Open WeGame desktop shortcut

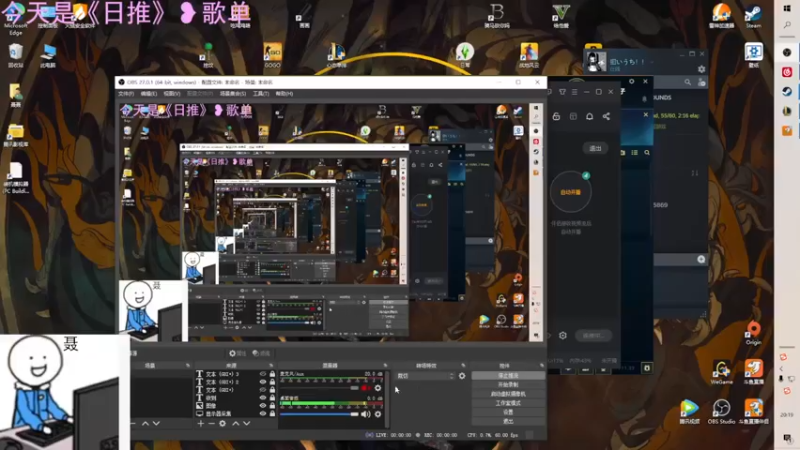click(721, 372)
